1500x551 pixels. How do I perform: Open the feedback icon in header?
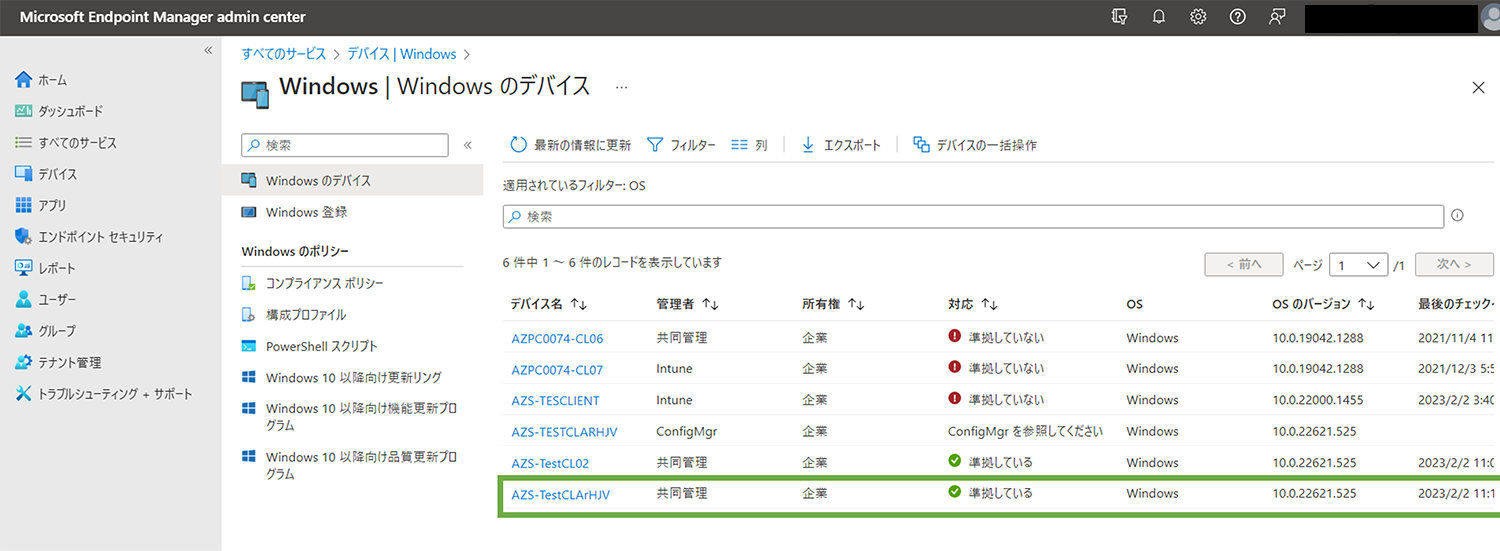pyautogui.click(x=1277, y=17)
